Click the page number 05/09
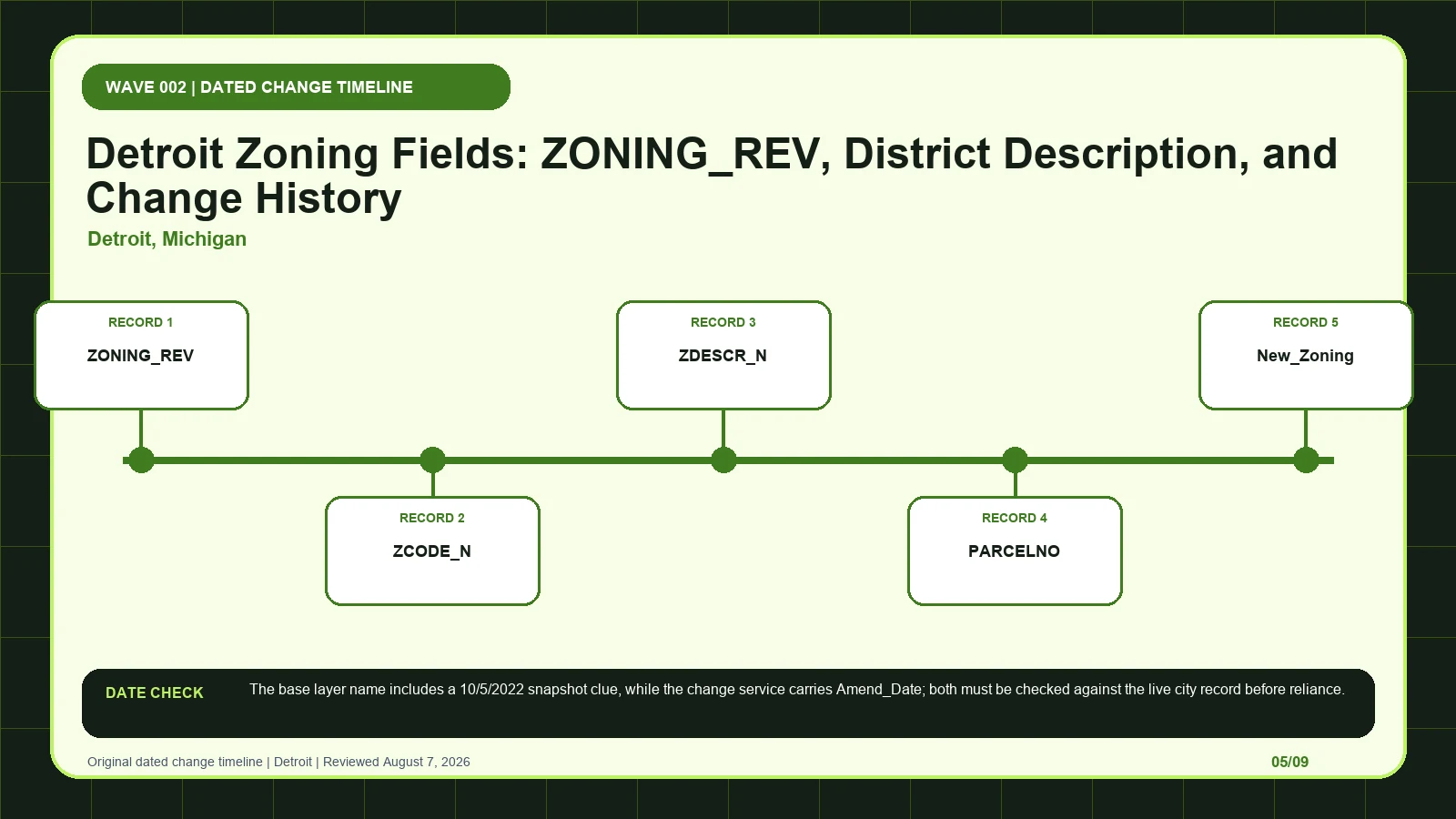 coord(1289,762)
